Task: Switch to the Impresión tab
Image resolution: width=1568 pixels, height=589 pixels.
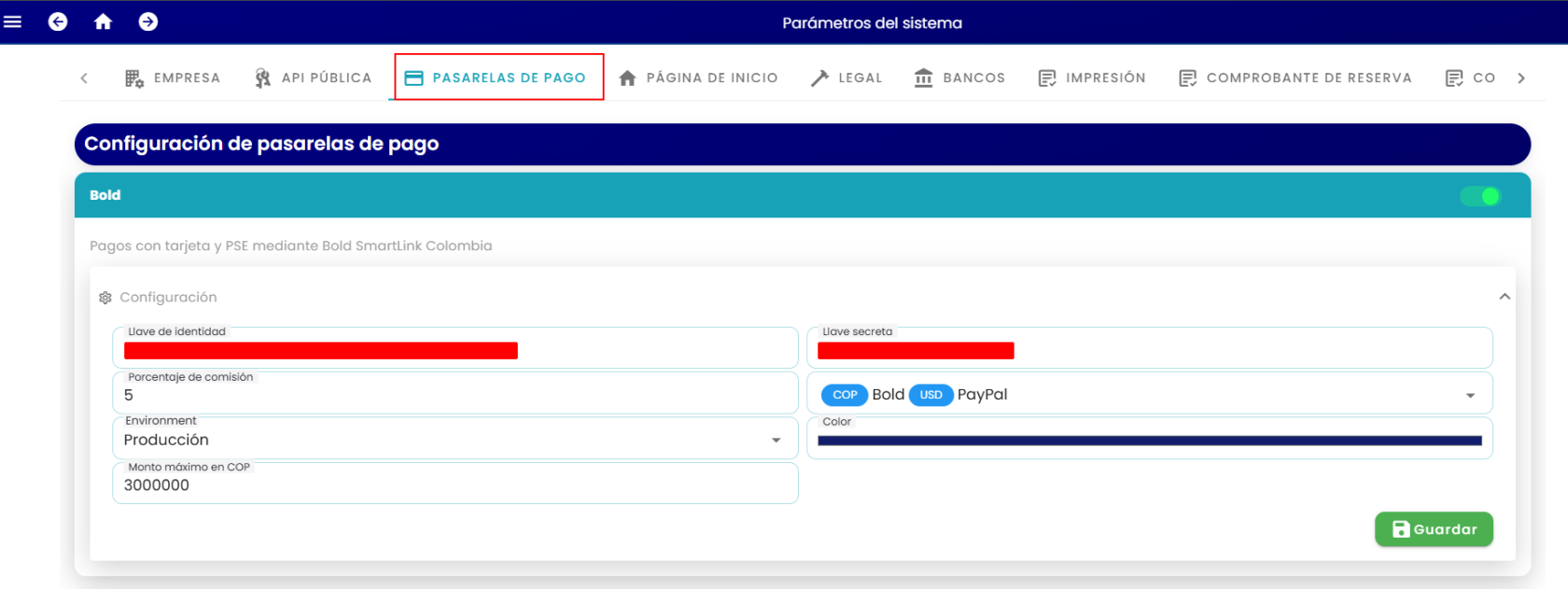Action: (x=1092, y=77)
